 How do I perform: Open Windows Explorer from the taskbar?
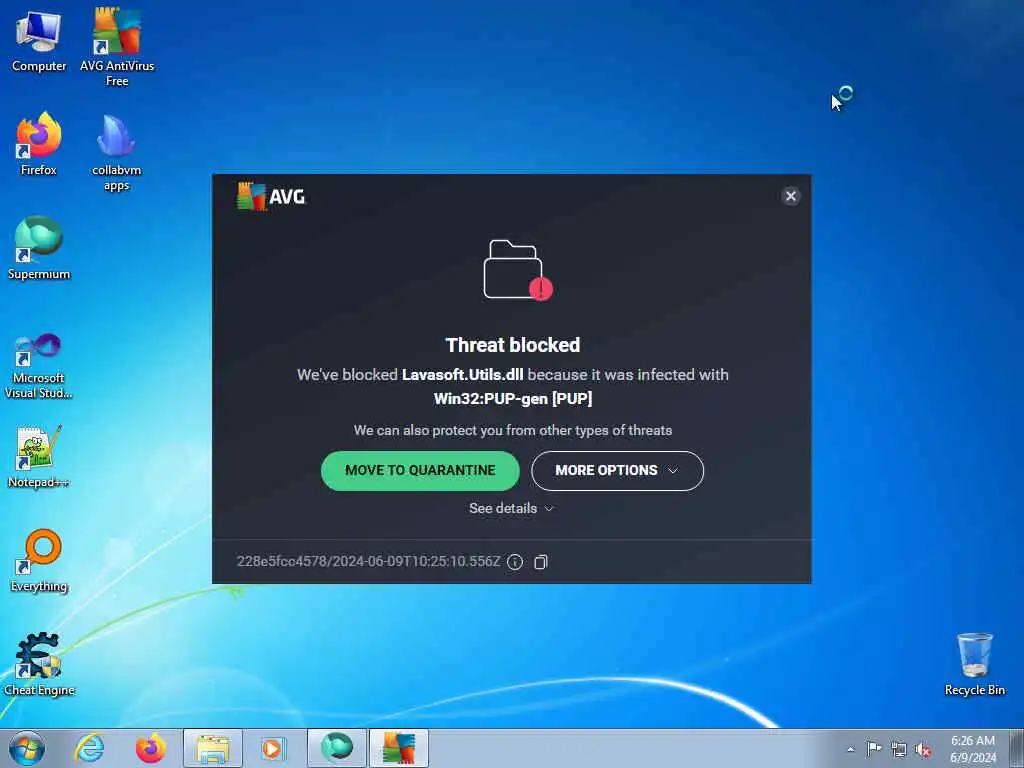click(x=213, y=748)
